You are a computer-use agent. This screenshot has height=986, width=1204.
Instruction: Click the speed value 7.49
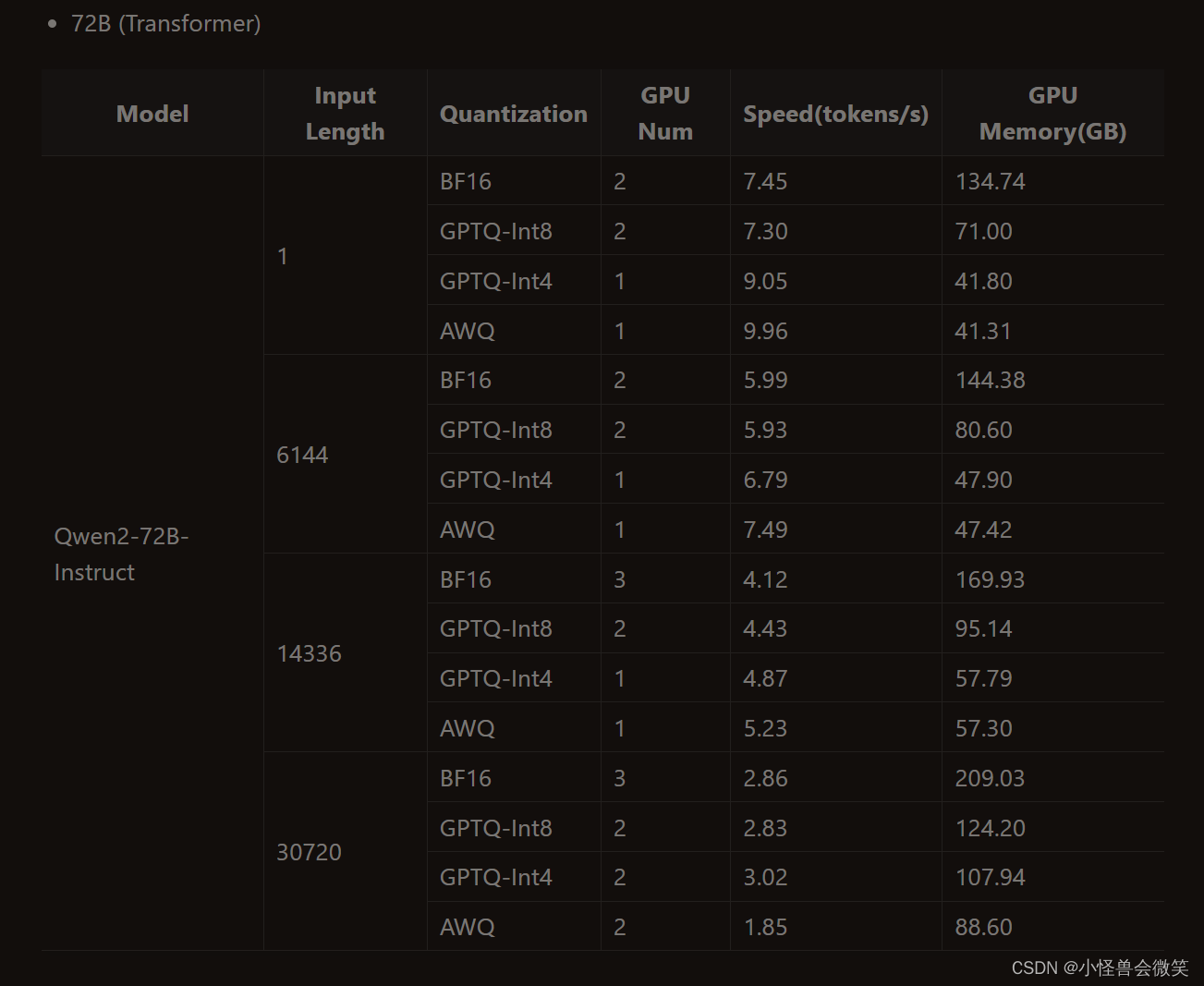[765, 530]
